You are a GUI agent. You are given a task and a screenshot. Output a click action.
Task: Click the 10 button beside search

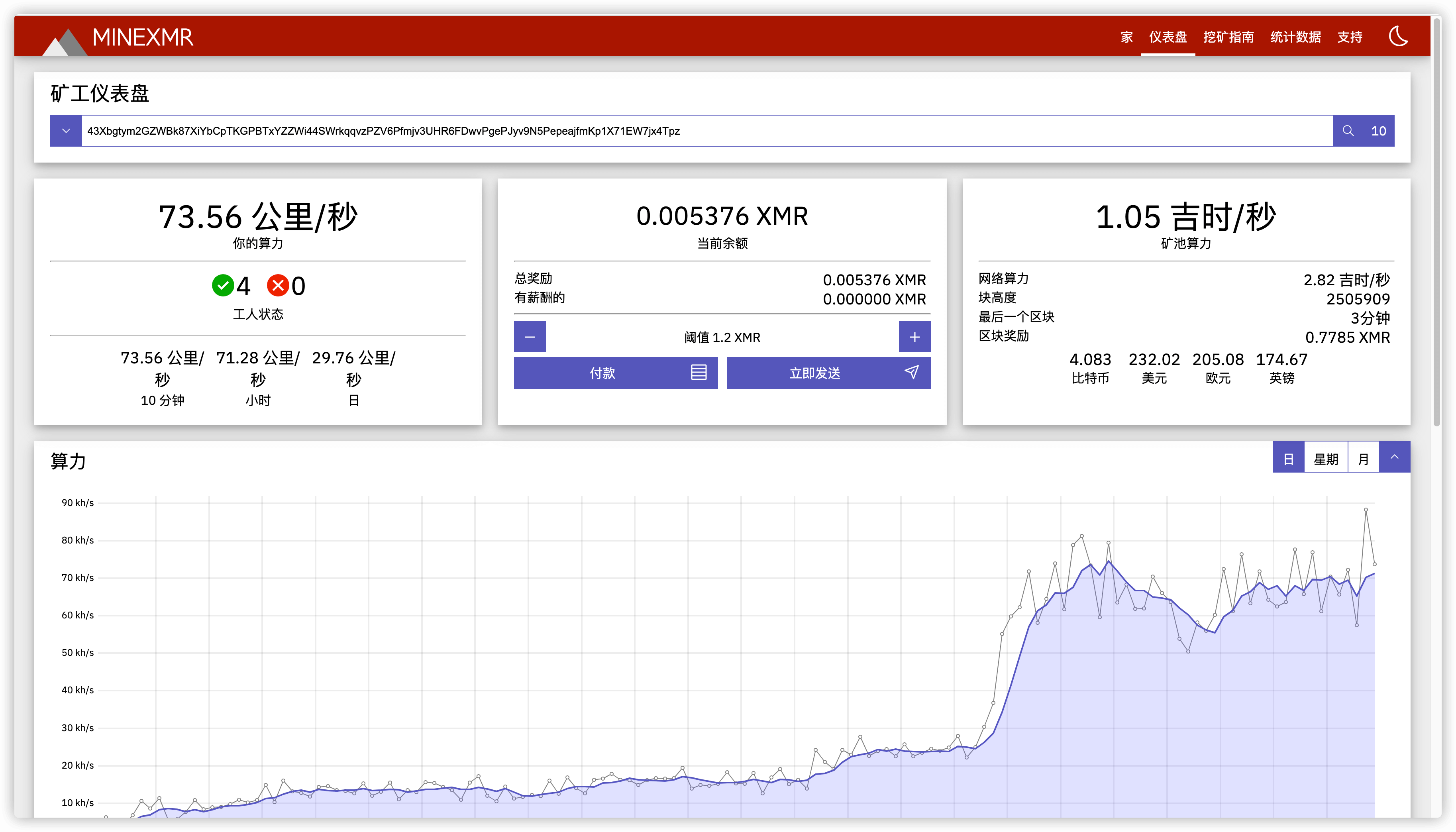(1378, 131)
